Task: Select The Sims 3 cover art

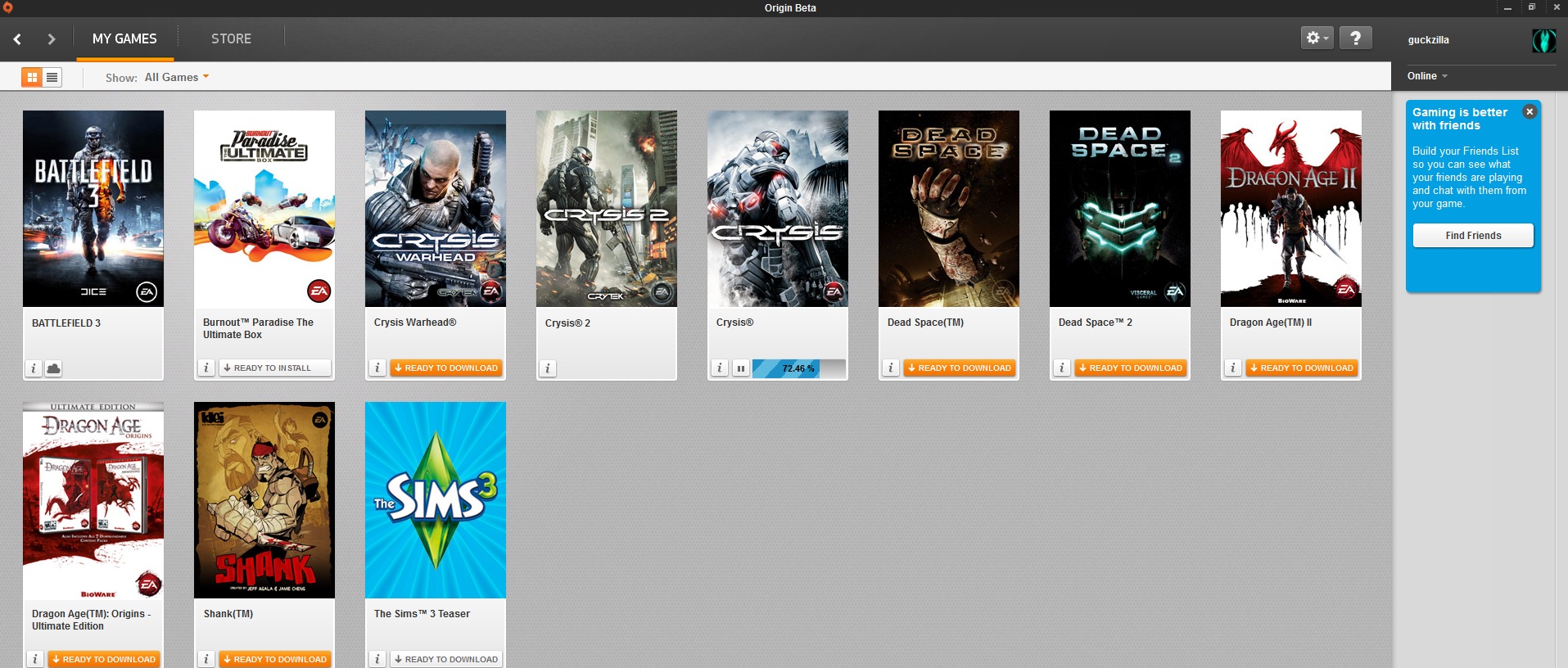Action: pyautogui.click(x=436, y=500)
